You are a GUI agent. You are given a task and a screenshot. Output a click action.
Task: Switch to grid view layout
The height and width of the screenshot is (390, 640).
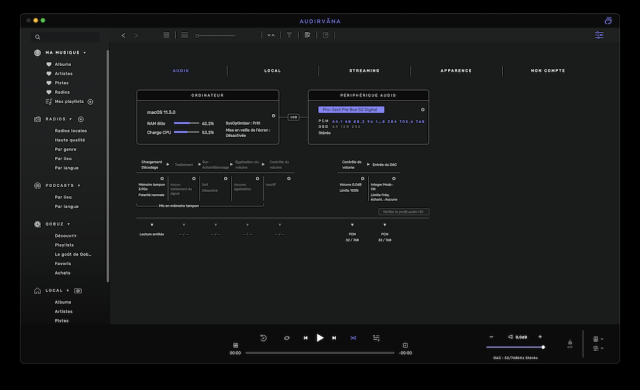[x=166, y=35]
